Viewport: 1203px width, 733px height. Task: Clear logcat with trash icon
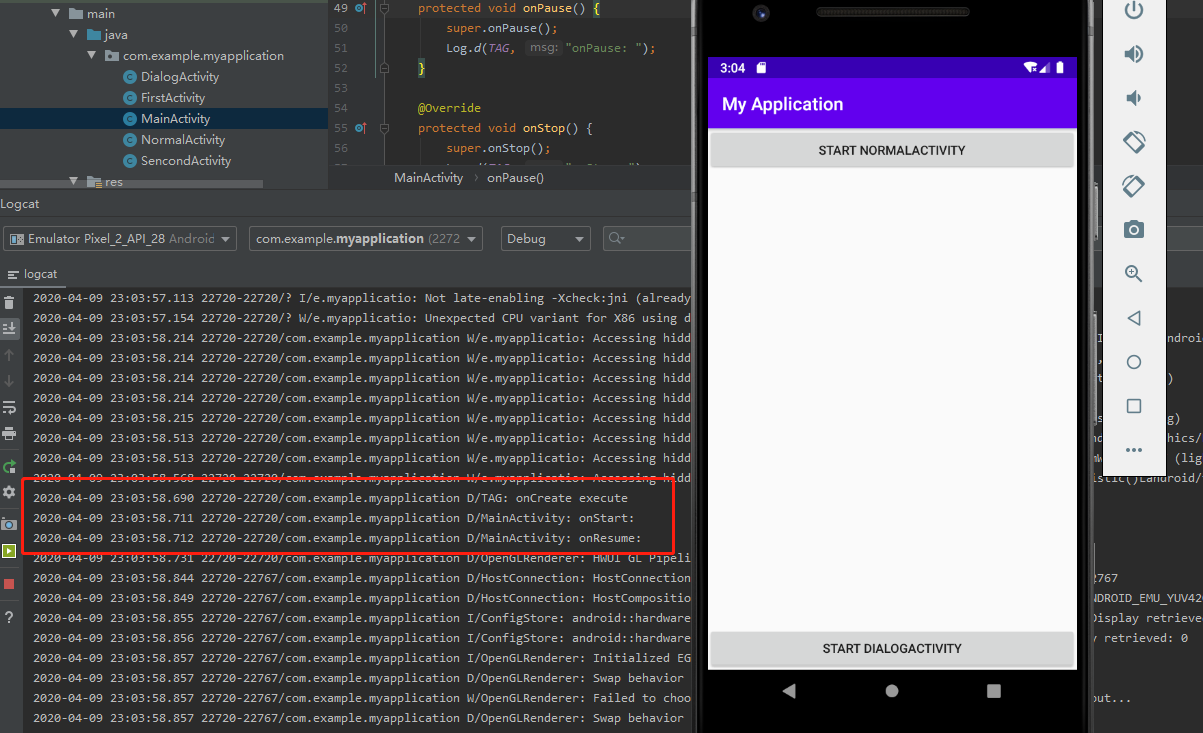point(9,303)
